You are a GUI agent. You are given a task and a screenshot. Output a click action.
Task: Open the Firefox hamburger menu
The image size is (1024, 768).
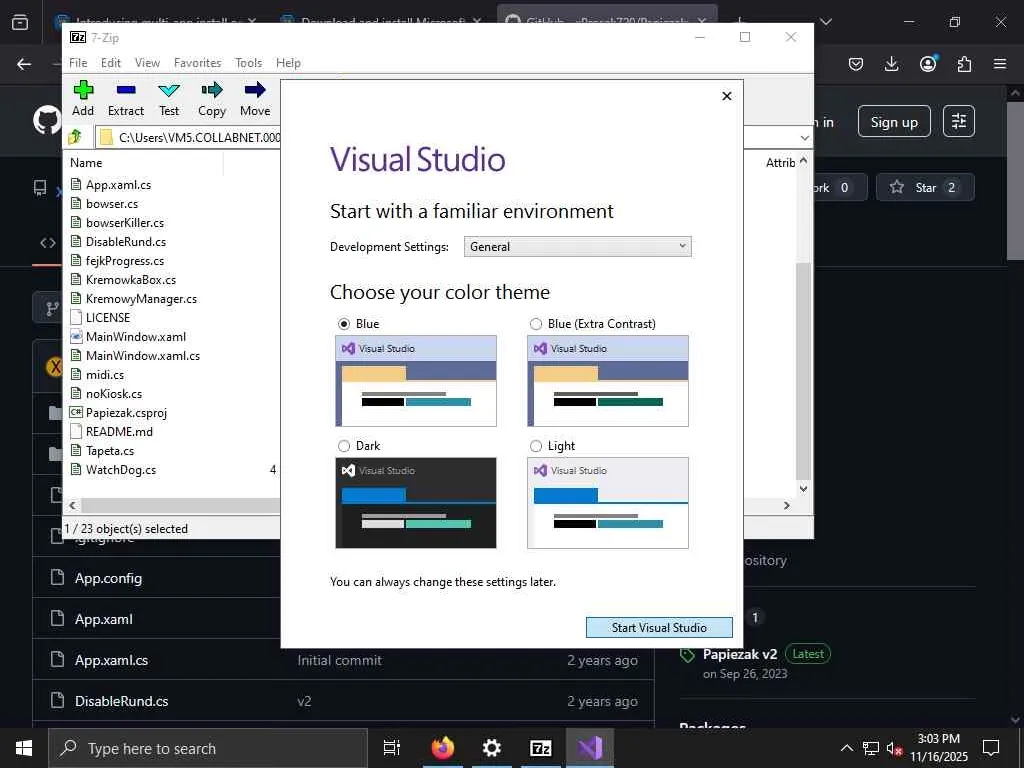point(1000,64)
